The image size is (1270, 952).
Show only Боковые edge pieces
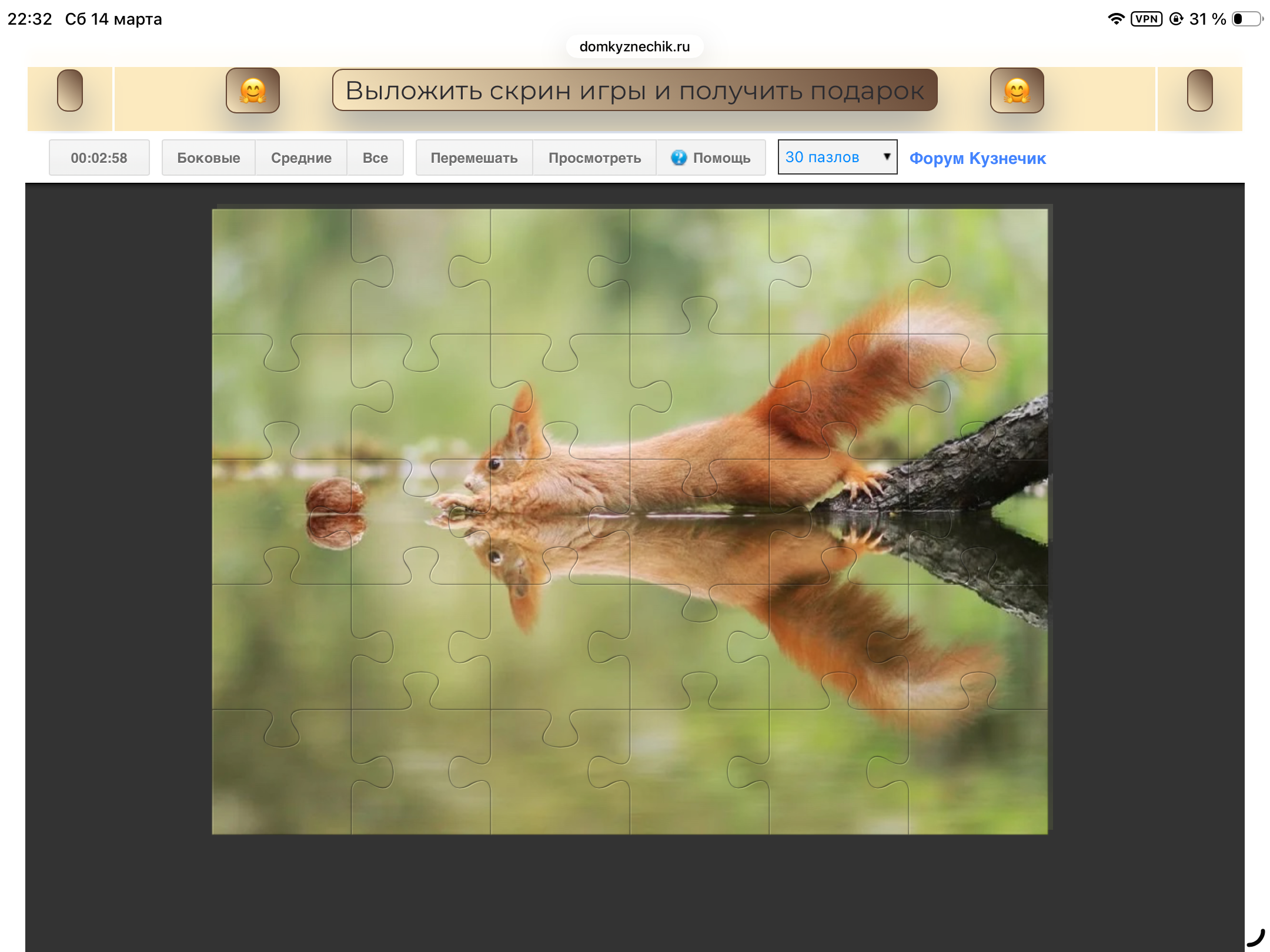(209, 157)
